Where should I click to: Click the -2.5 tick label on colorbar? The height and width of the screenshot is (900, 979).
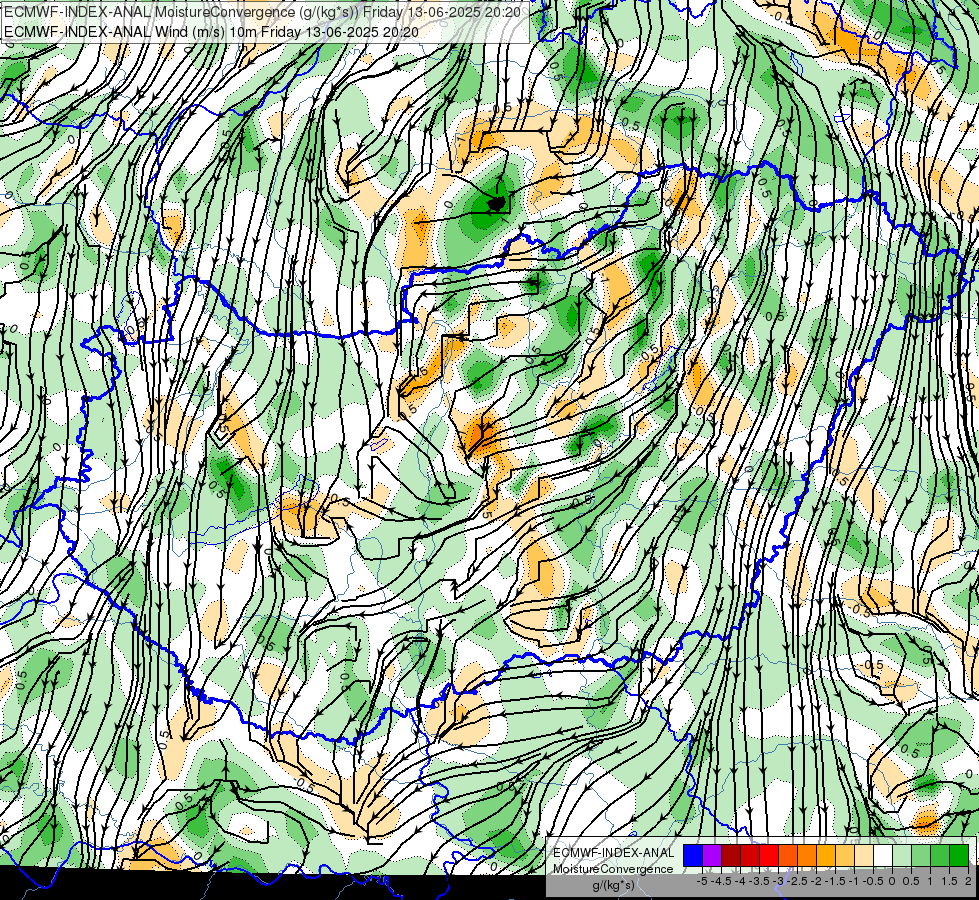(x=797, y=881)
